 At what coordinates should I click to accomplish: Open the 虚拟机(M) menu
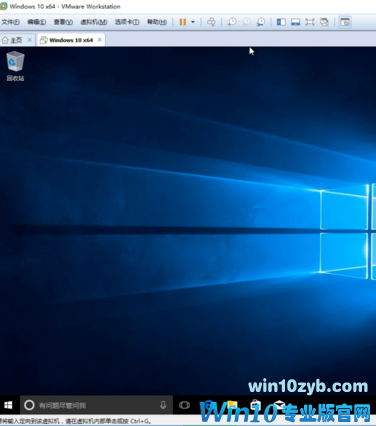pos(94,22)
